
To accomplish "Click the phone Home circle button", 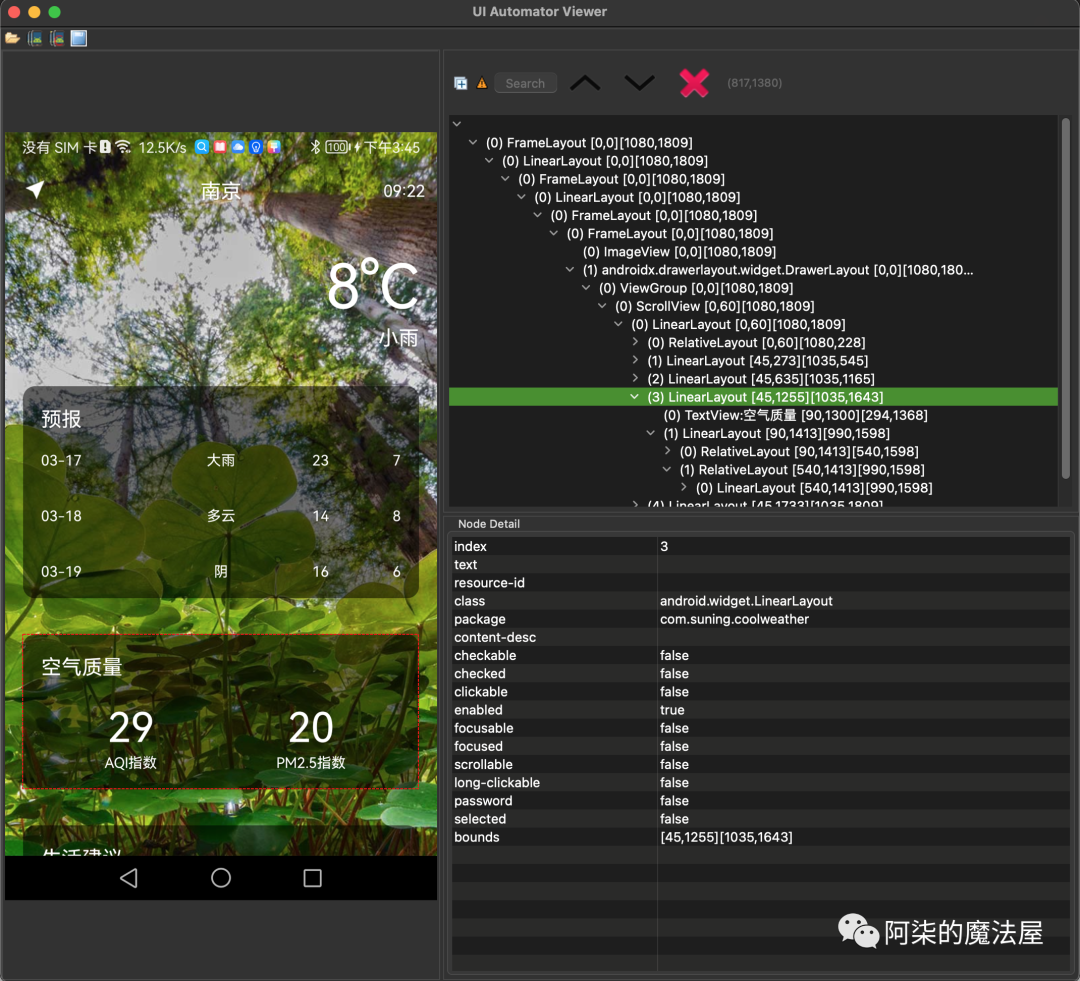I will pos(221,878).
